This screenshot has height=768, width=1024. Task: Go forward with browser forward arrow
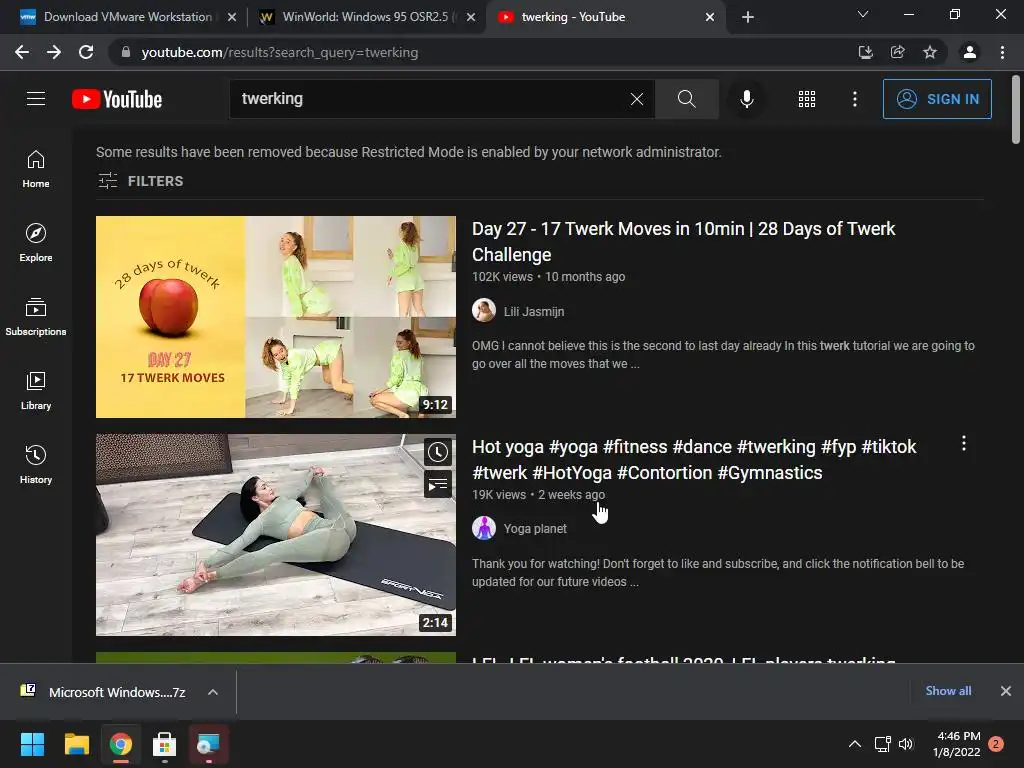point(54,52)
